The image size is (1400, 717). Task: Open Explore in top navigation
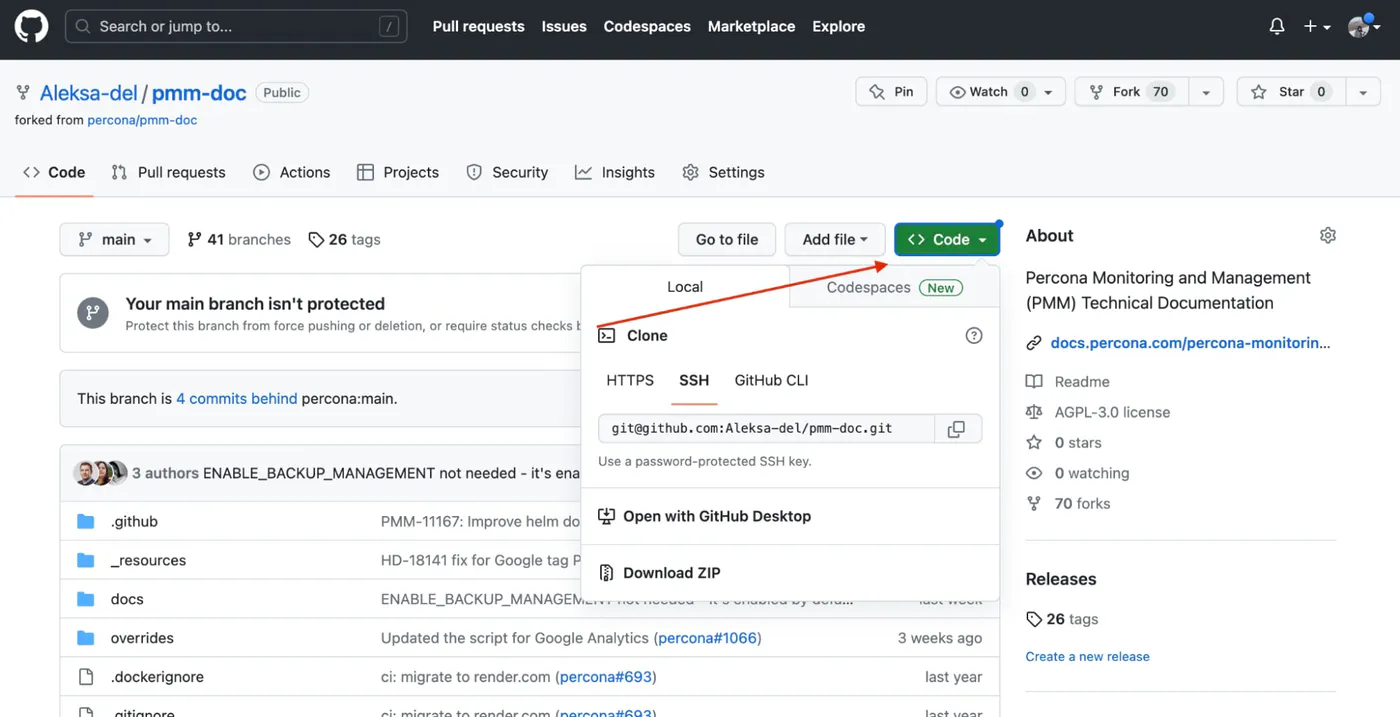(x=838, y=27)
